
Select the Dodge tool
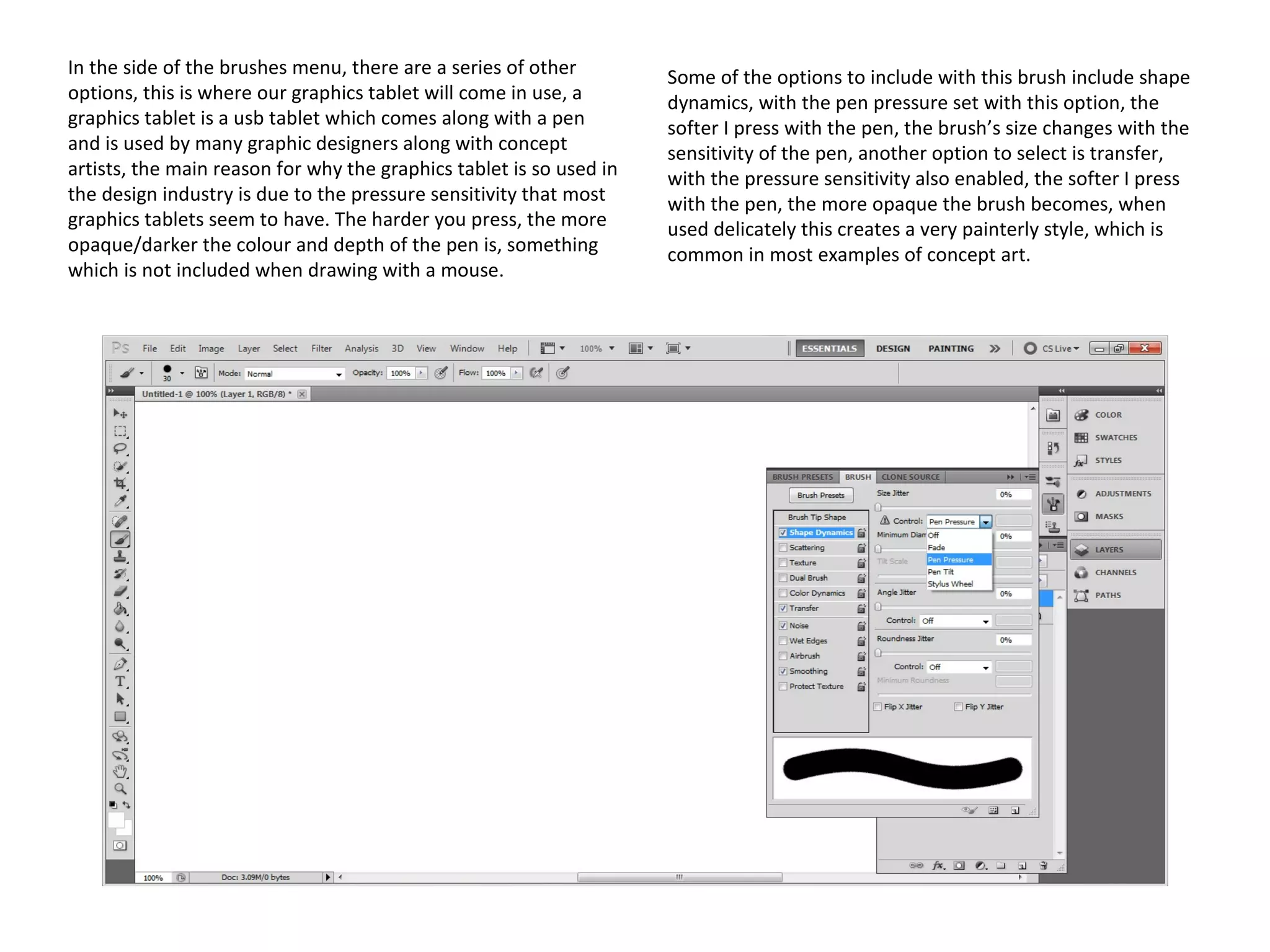click(120, 644)
